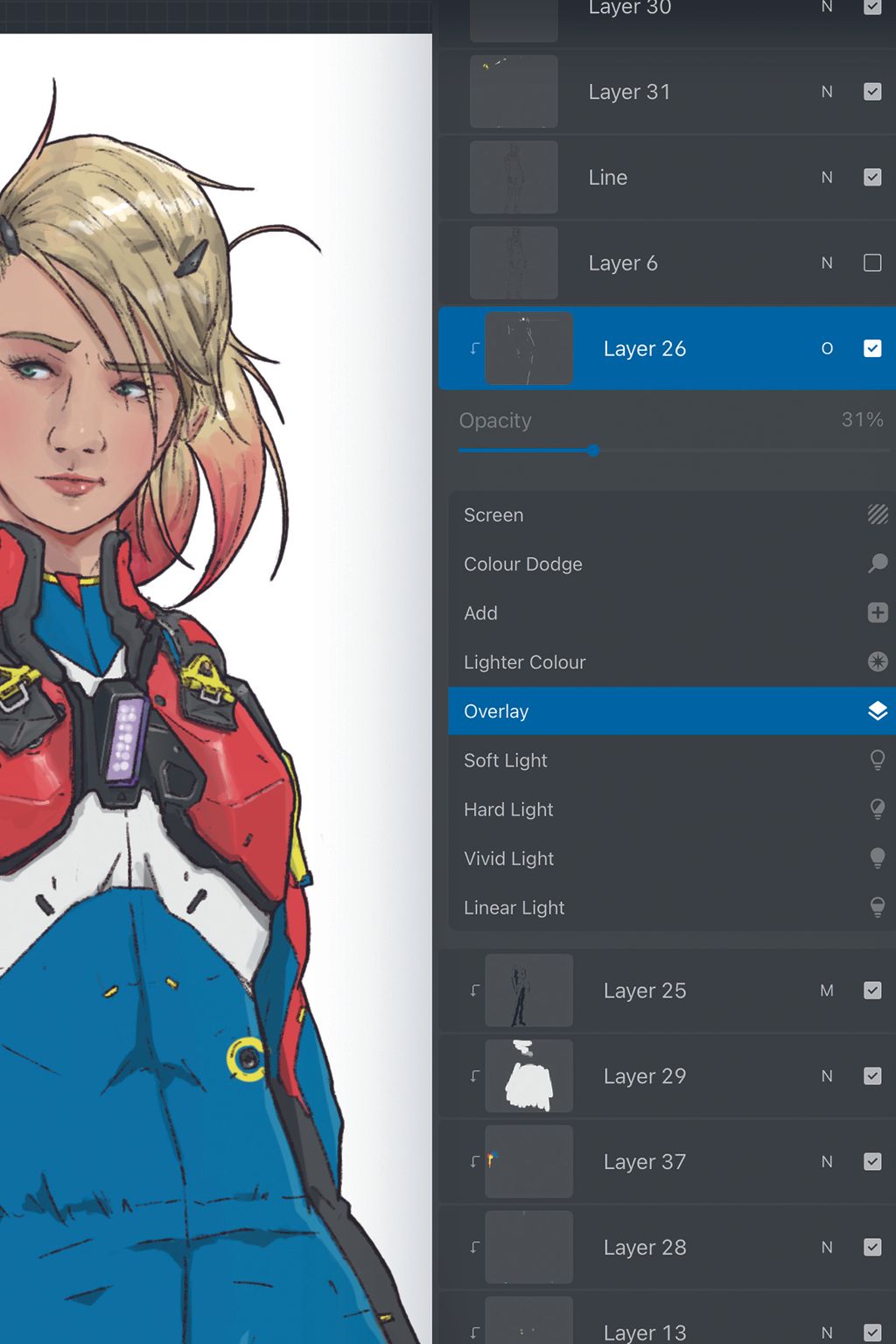This screenshot has height=1344, width=896.
Task: Click the clipping mask arrow on Layer 25
Action: pos(473,990)
